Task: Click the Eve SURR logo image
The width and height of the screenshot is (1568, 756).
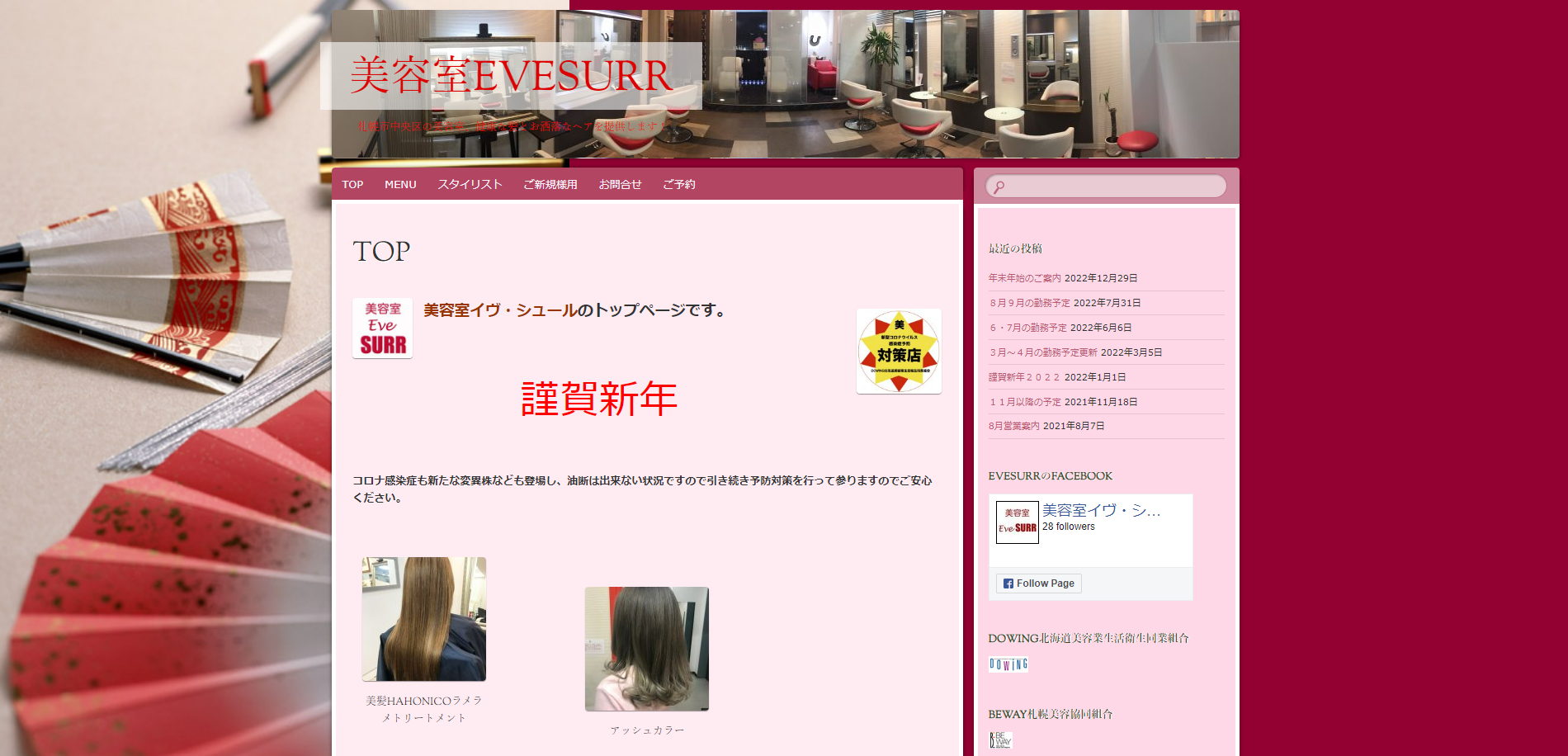Action: pos(383,328)
